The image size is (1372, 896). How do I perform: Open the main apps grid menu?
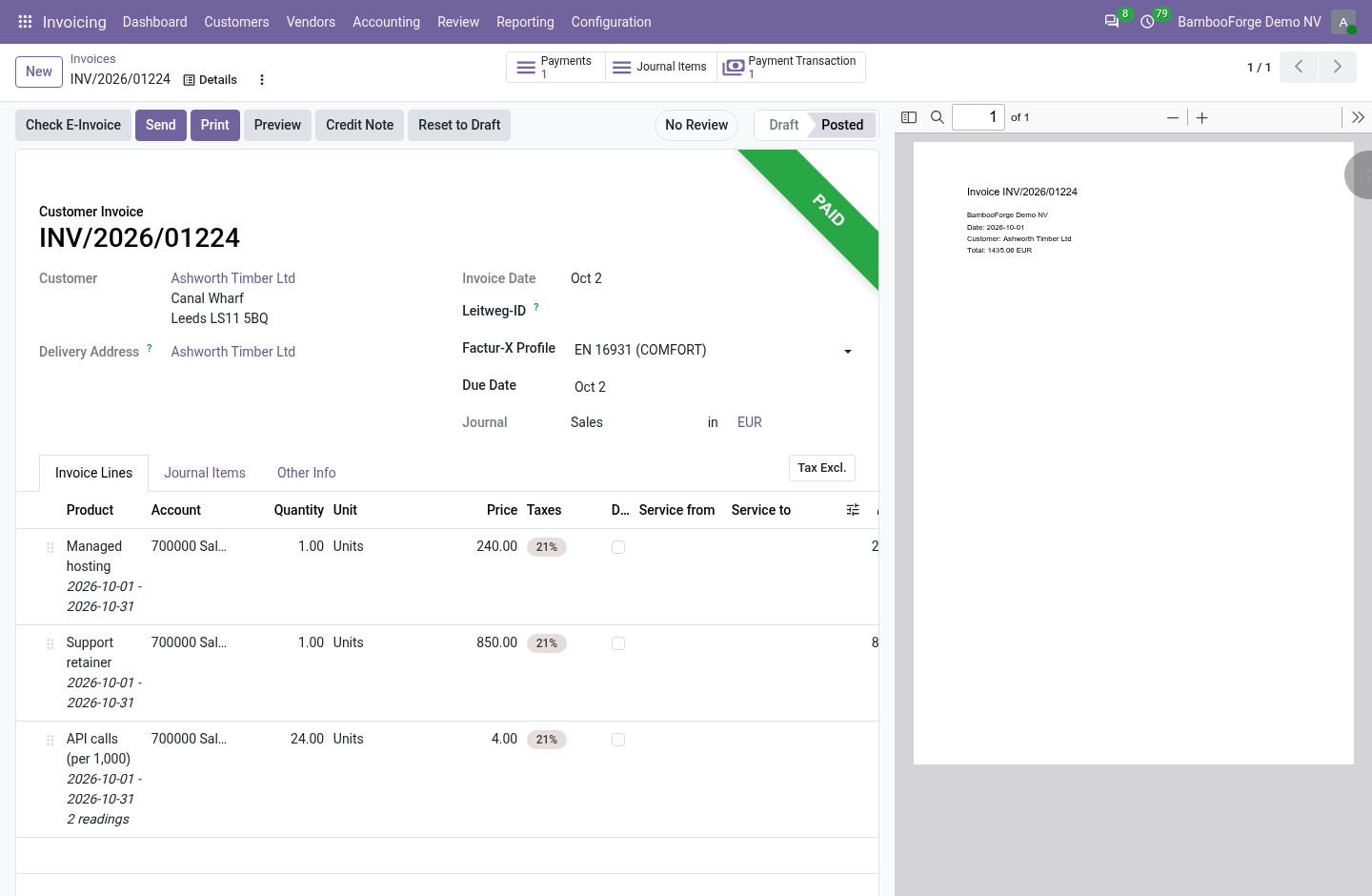pos(25,21)
